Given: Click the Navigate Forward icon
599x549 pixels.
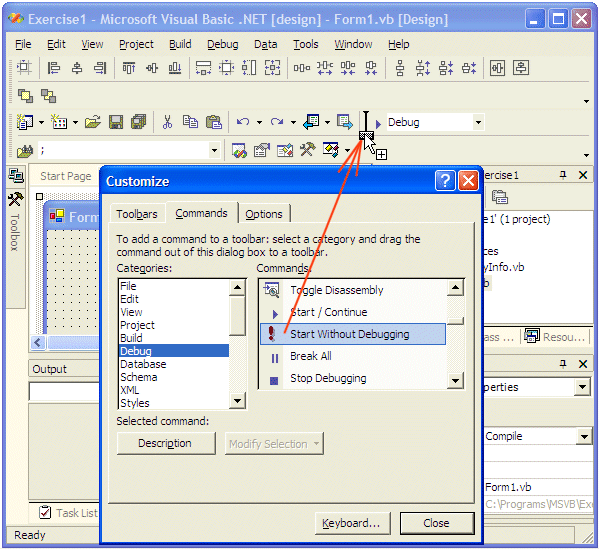Looking at the screenshot, I should [345, 122].
